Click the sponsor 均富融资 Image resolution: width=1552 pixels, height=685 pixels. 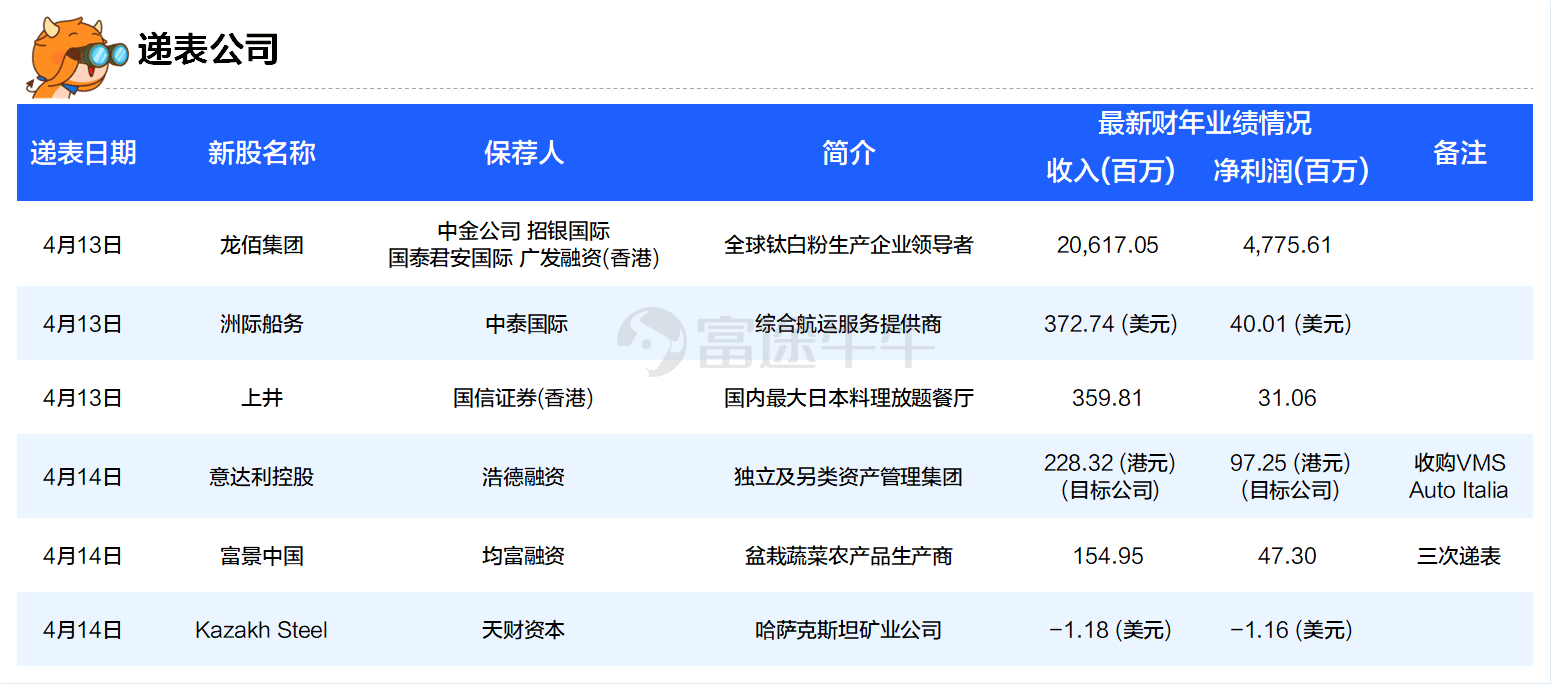[524, 556]
